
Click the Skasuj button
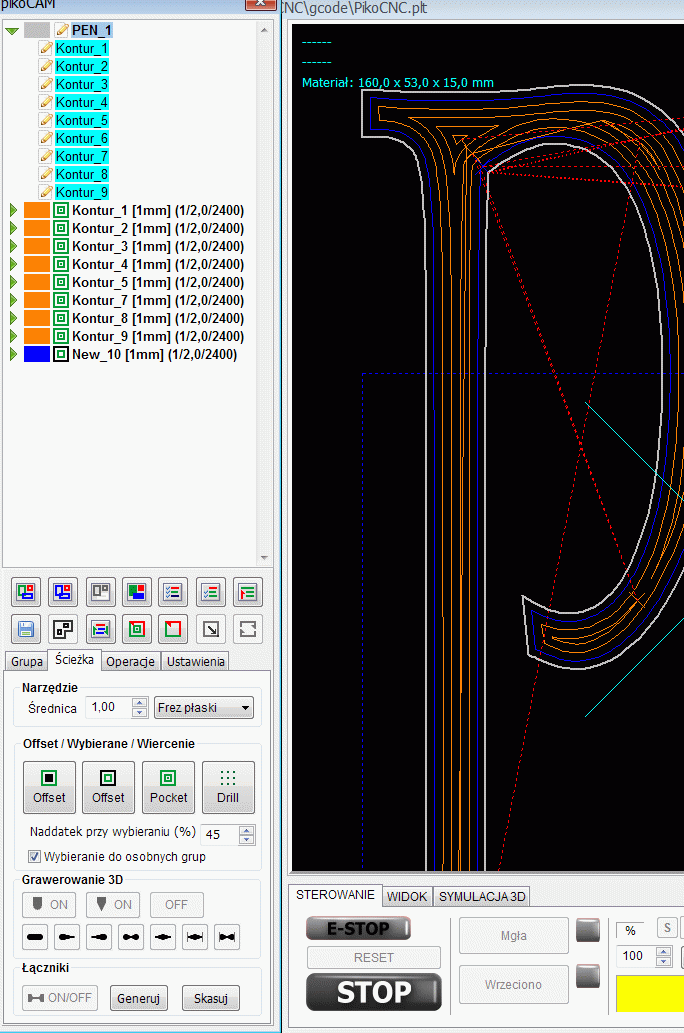211,998
